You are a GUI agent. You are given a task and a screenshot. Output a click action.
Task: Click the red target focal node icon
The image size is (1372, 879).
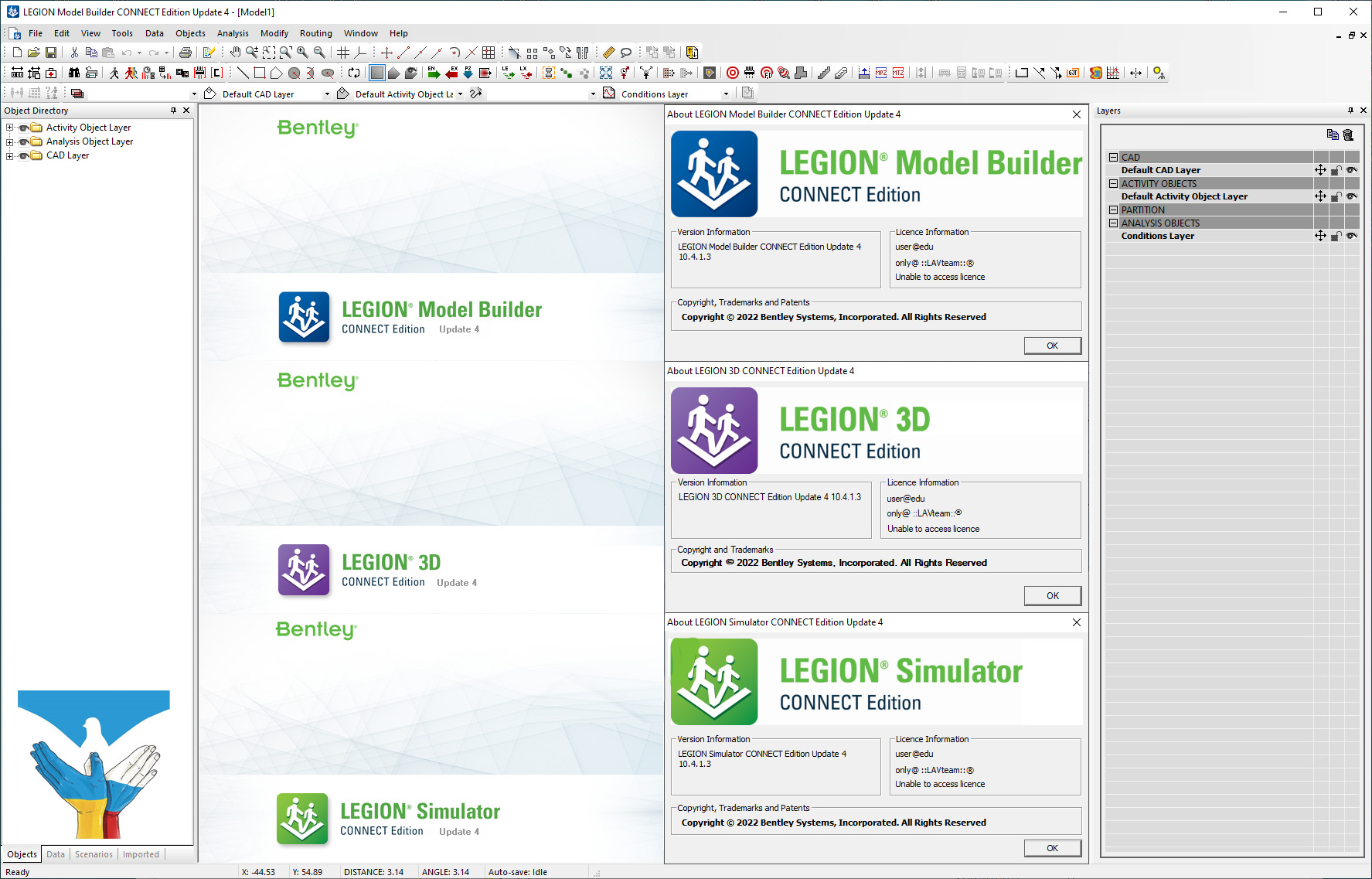tap(733, 73)
